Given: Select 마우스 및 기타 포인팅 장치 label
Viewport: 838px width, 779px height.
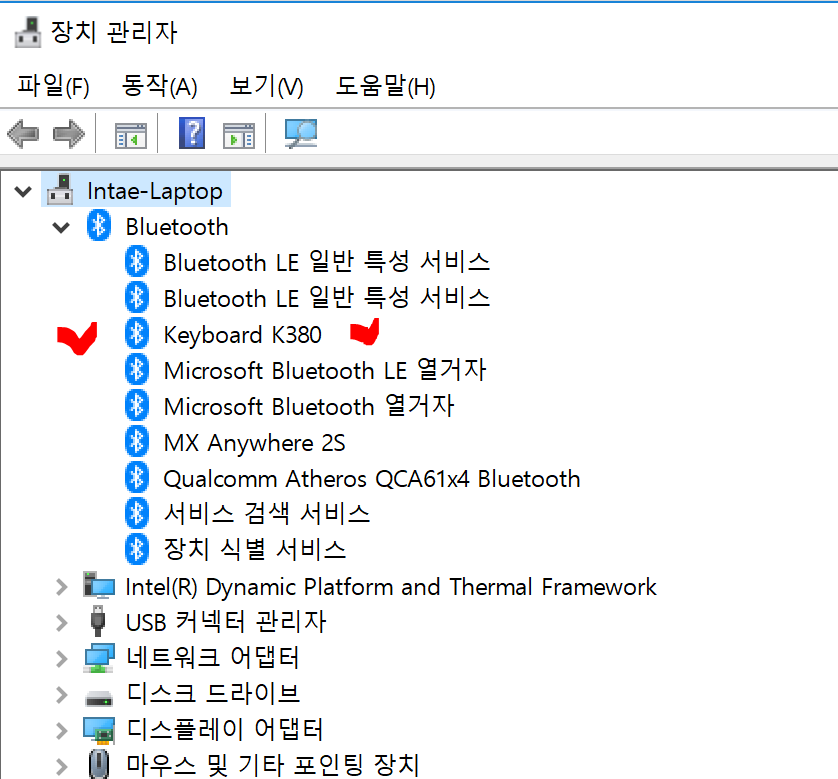Looking at the screenshot, I should [x=273, y=765].
